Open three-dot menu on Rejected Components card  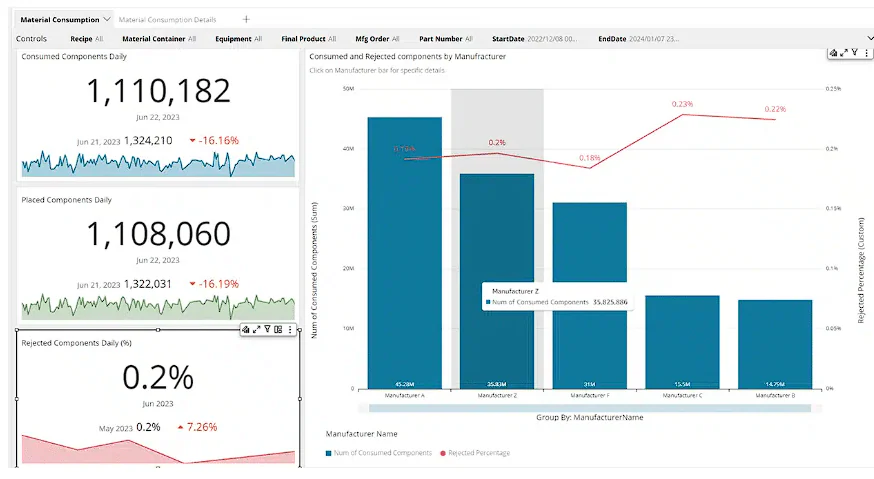[290, 330]
